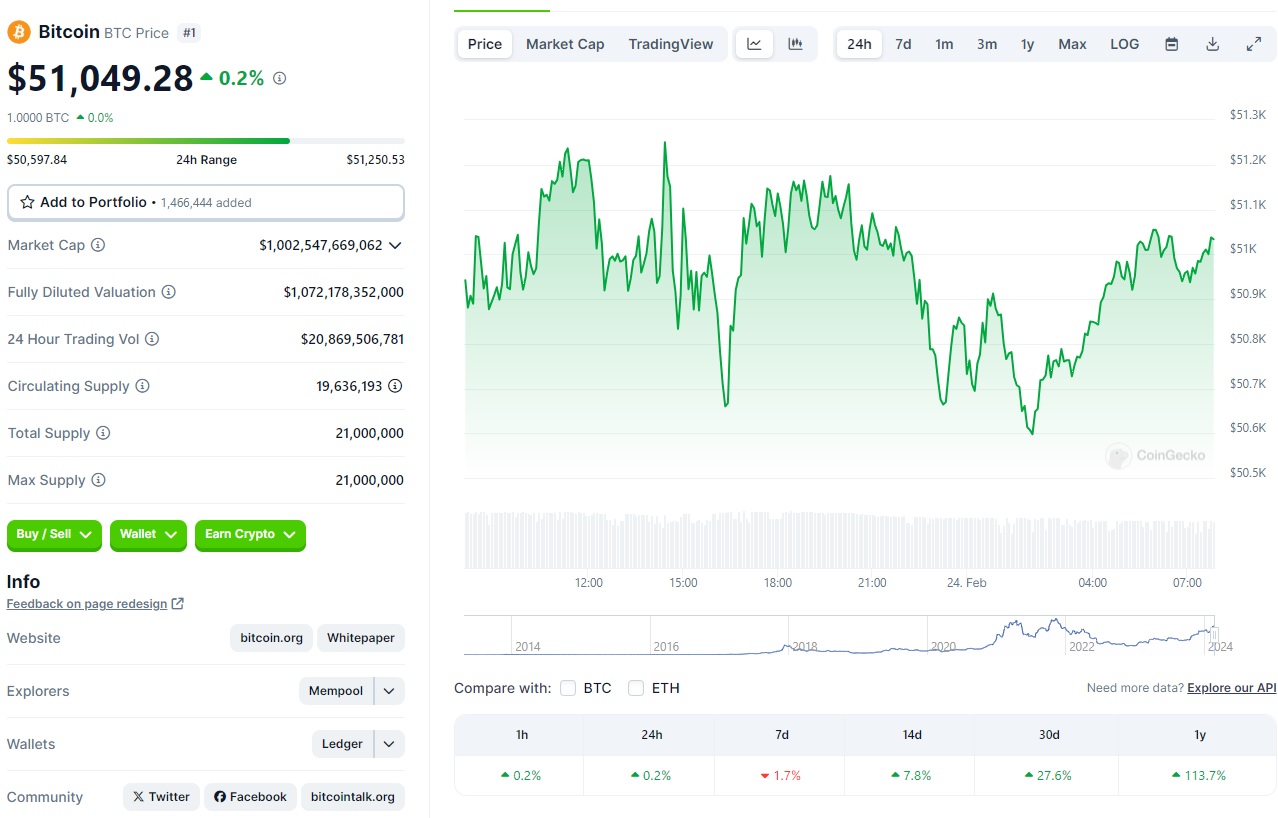Expand Wallets dropdown arrow next to Ledger

click(390, 744)
